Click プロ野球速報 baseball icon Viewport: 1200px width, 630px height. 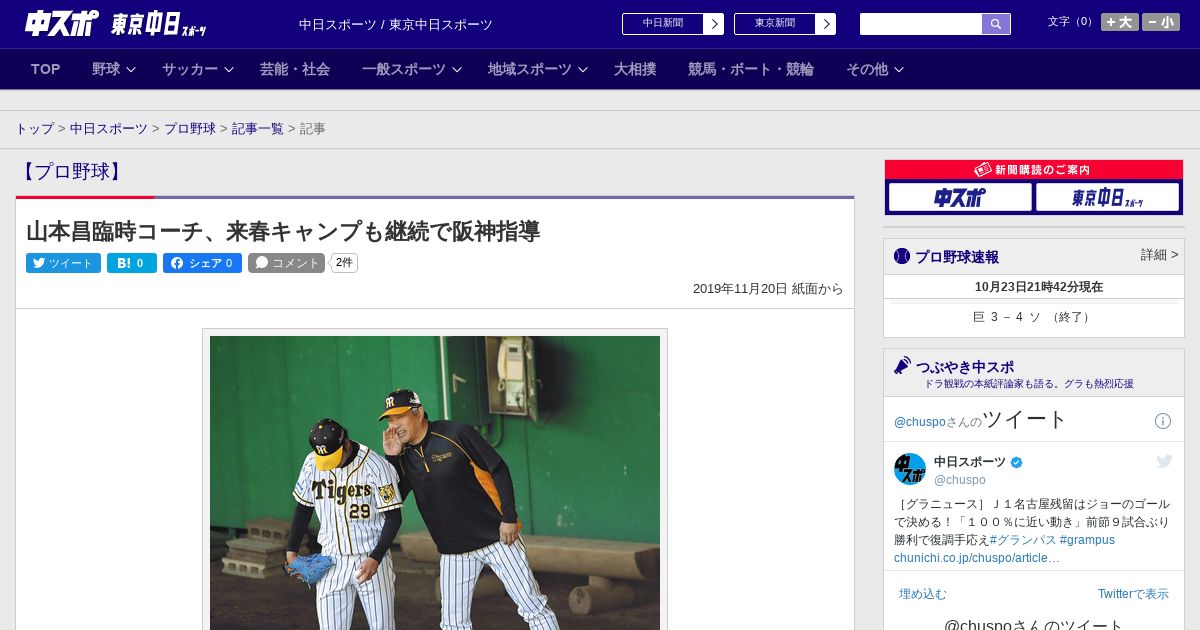pyautogui.click(x=902, y=256)
